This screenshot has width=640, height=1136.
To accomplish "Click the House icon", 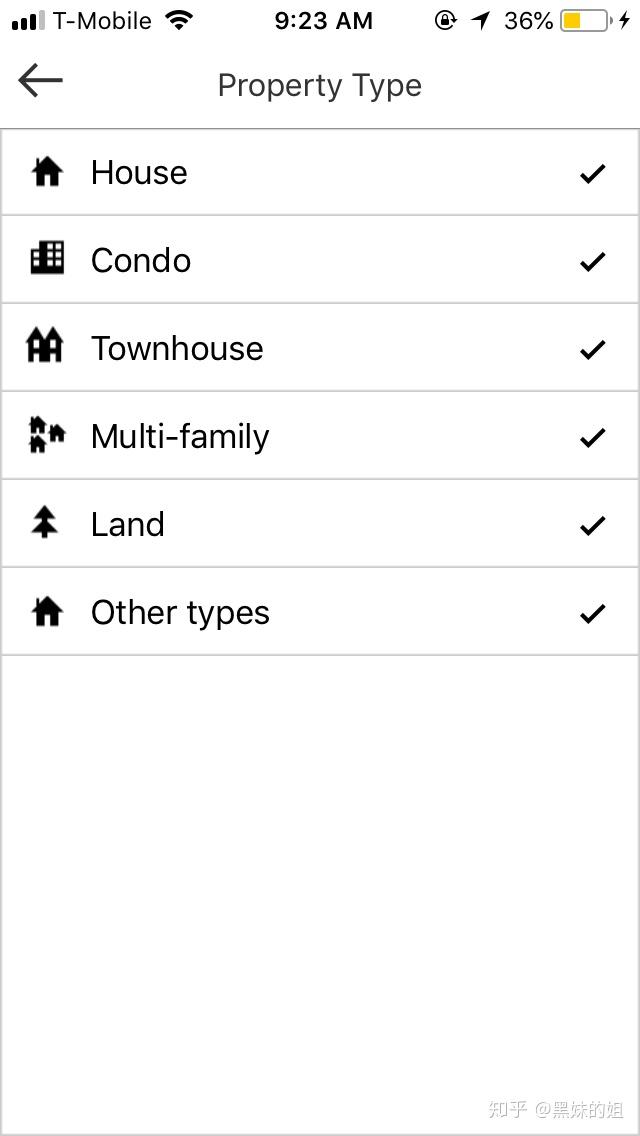I will pos(47,172).
